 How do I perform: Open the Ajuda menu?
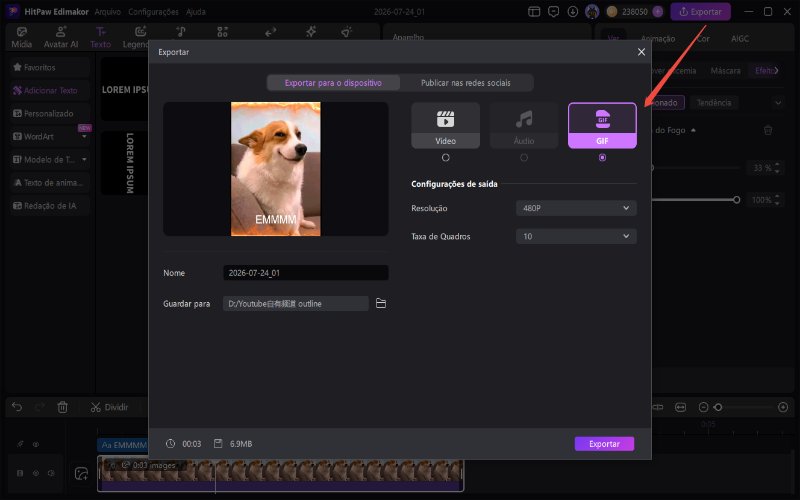pyautogui.click(x=195, y=11)
